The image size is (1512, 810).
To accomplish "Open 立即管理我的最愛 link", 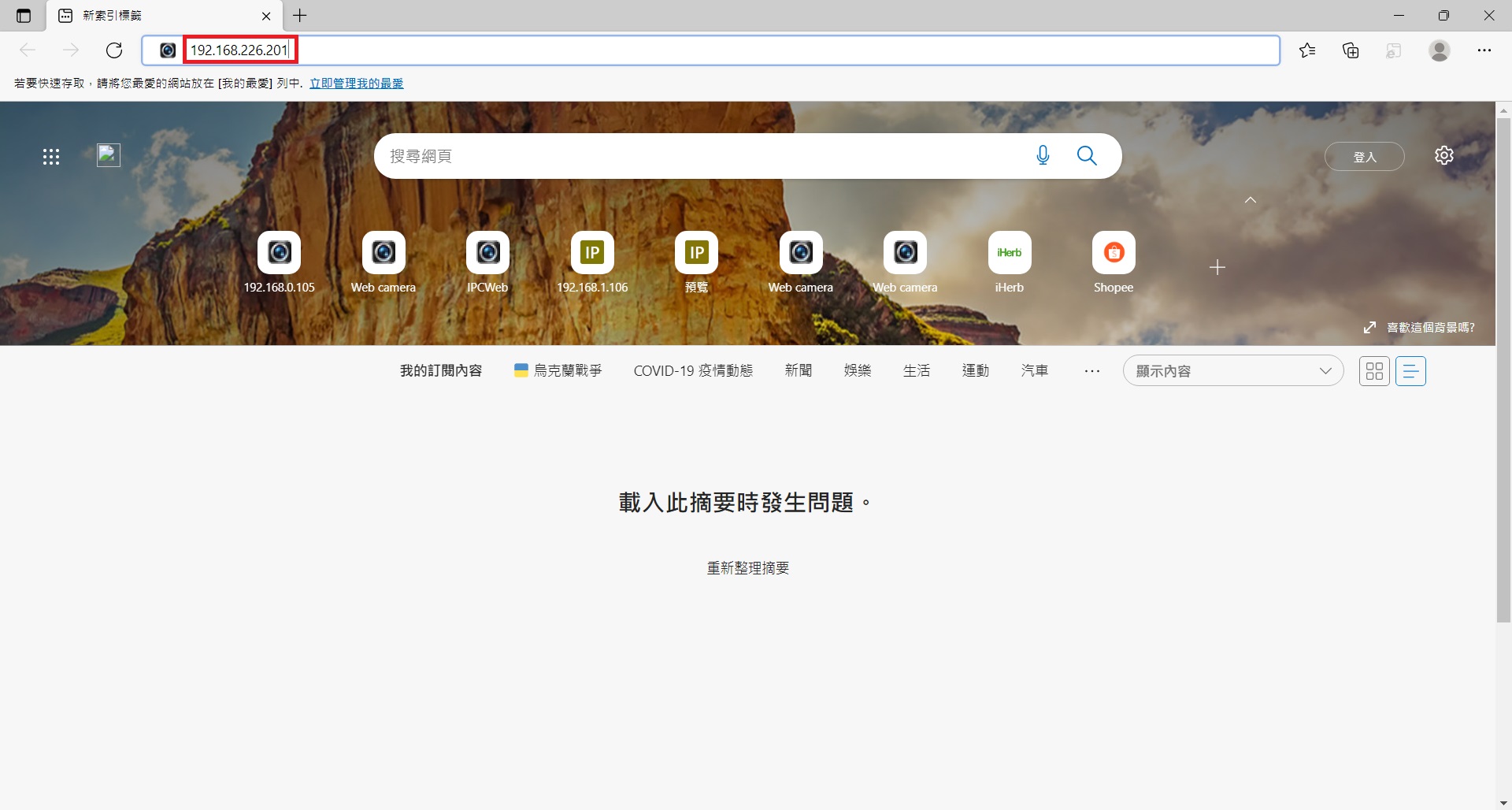I will pyautogui.click(x=356, y=84).
